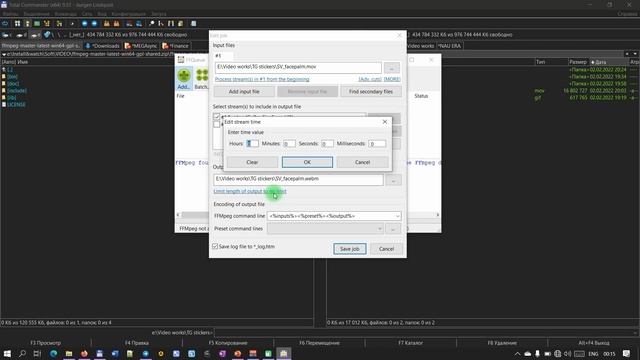
Task: Click the Seconds input field
Action: [x=327, y=144]
